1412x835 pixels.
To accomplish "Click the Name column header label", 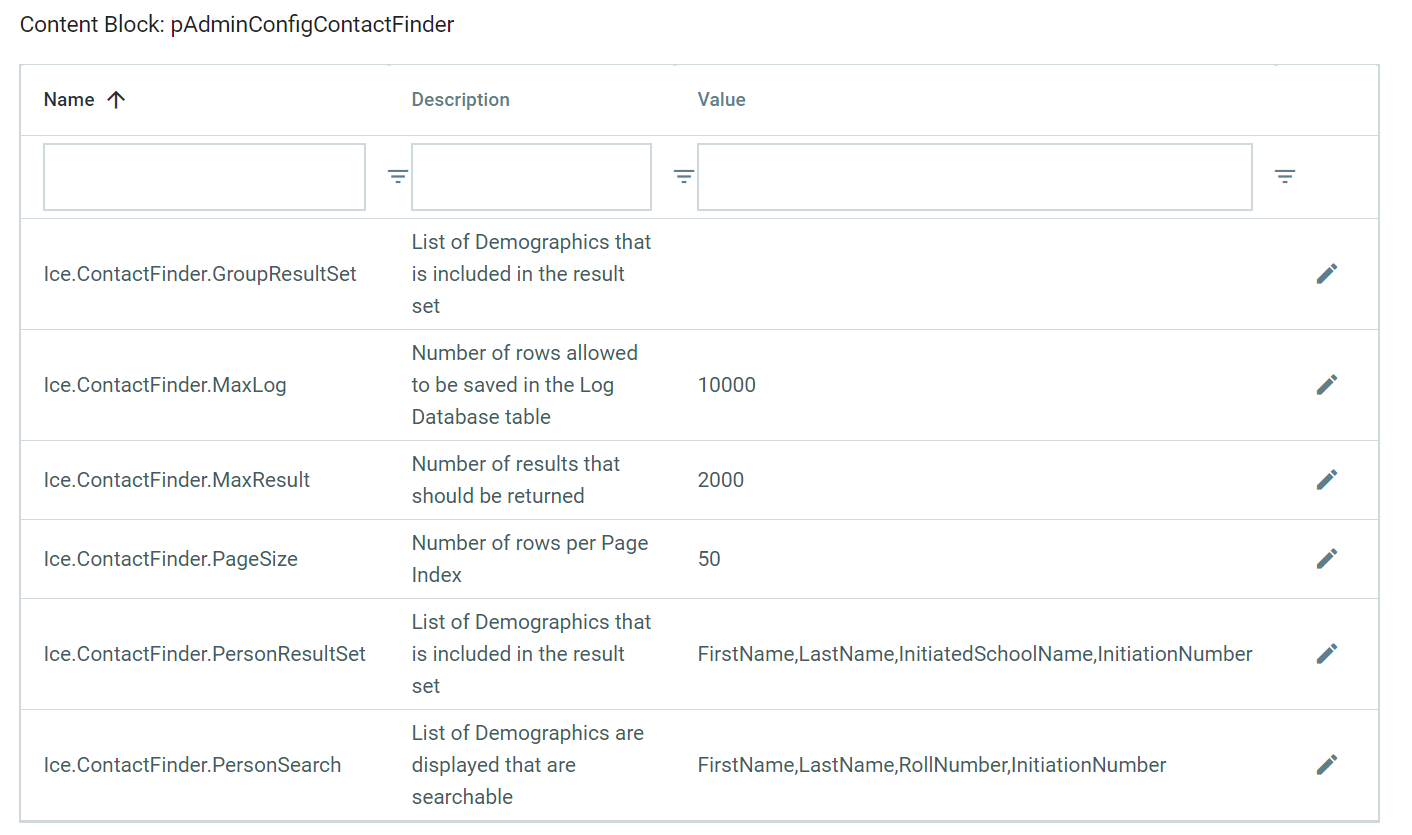I will tap(69, 100).
